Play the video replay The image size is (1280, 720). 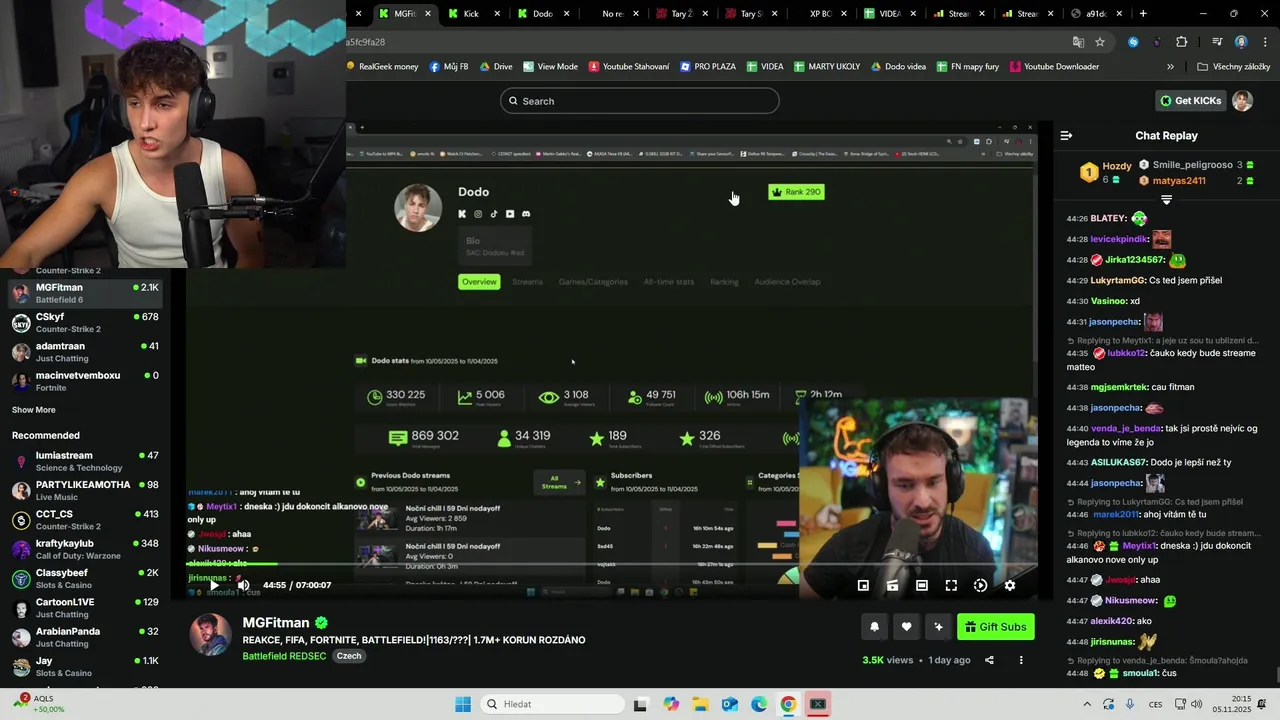(213, 585)
